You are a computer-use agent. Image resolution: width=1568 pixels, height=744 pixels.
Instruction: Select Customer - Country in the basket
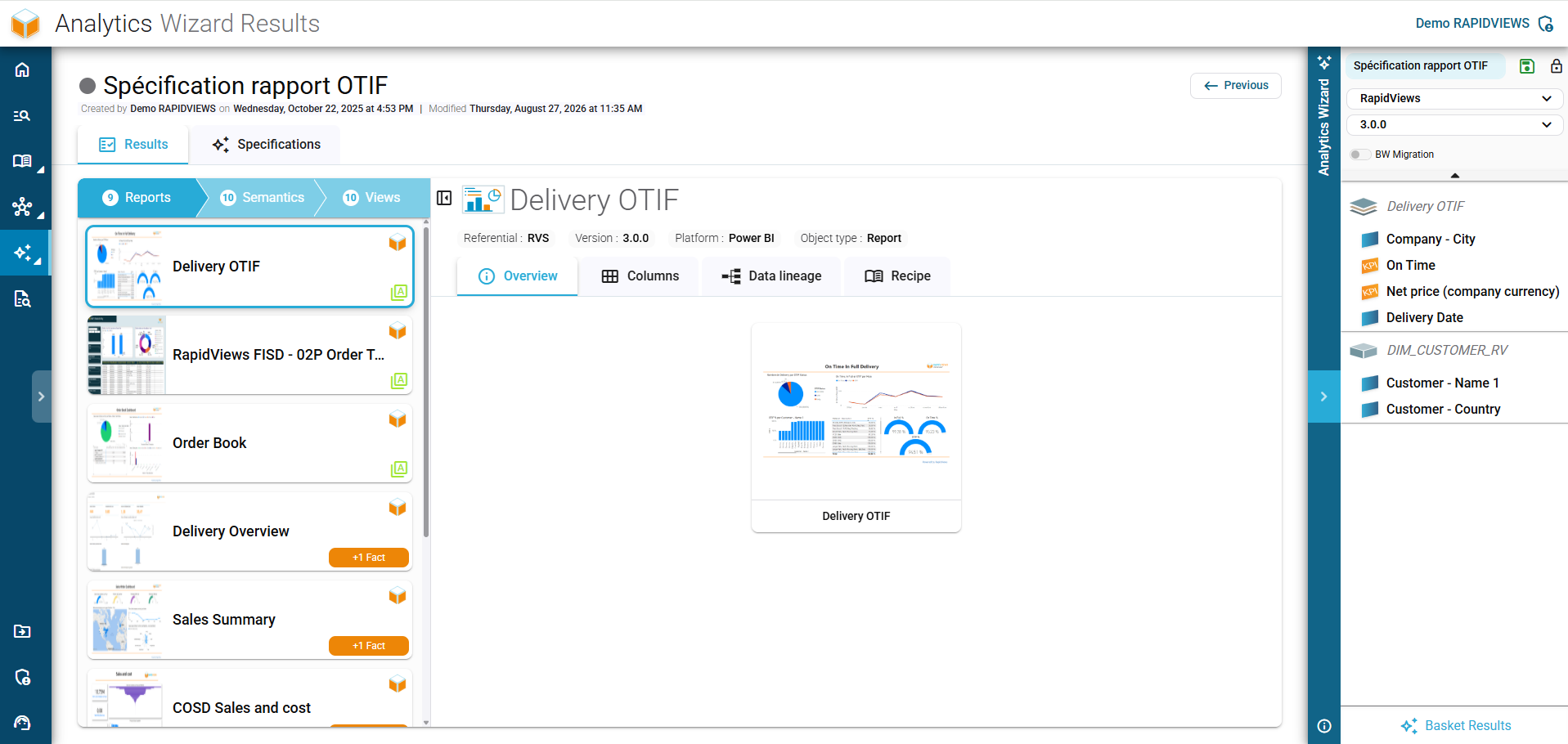pos(1444,410)
